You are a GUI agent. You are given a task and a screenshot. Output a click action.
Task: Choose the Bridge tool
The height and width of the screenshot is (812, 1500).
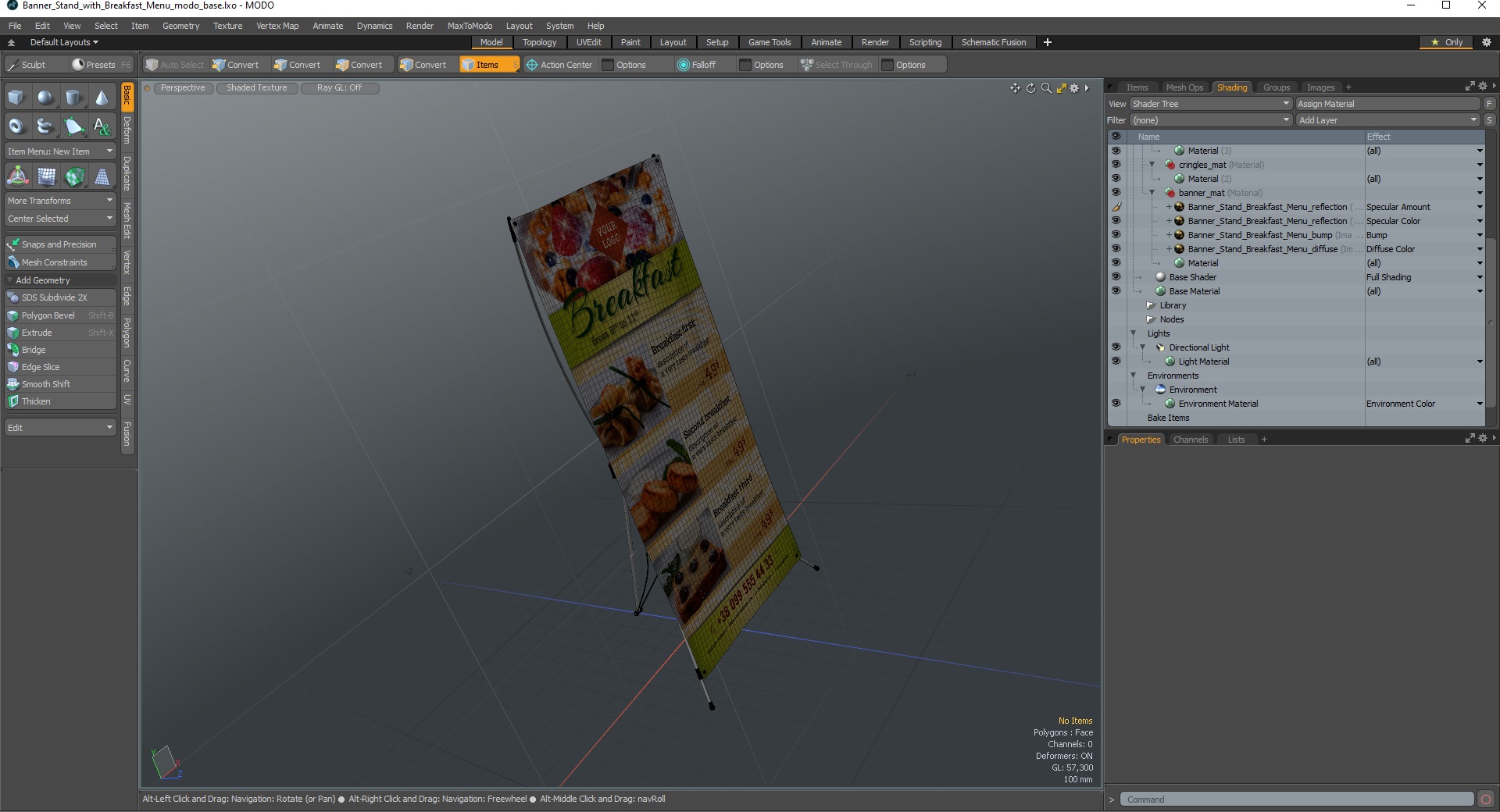click(x=60, y=350)
